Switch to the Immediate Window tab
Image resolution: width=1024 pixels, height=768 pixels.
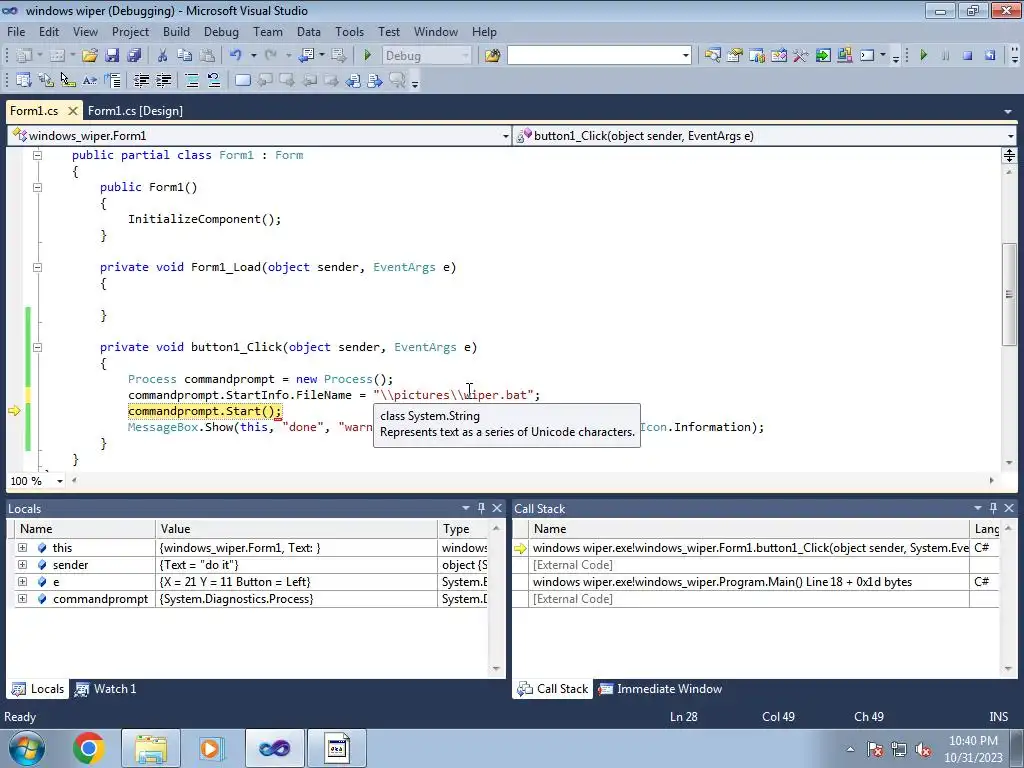[x=661, y=688]
